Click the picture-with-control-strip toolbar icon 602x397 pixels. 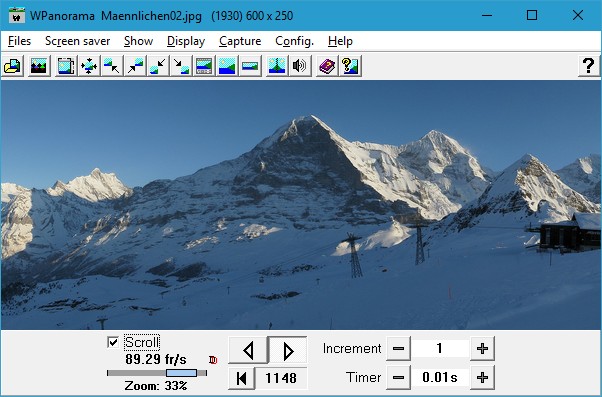tap(204, 66)
